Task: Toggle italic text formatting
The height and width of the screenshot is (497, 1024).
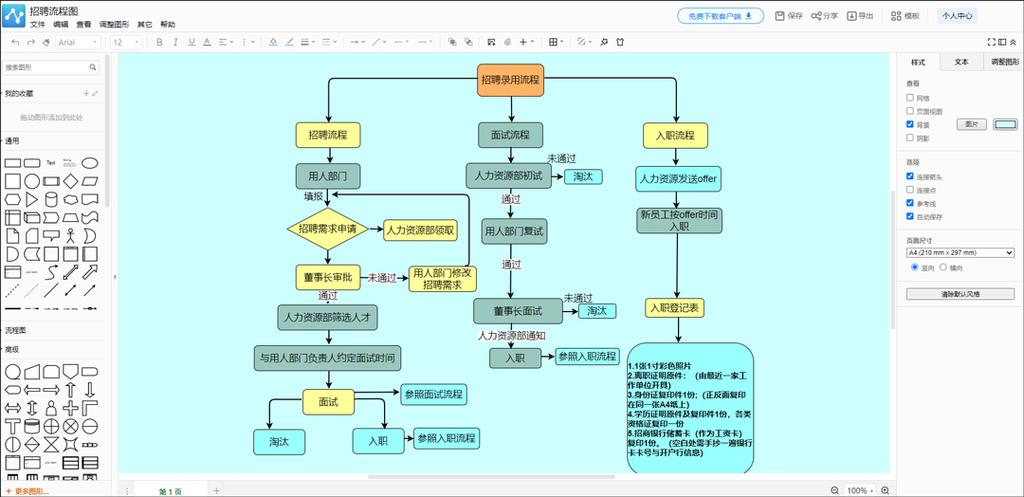Action: coord(174,42)
